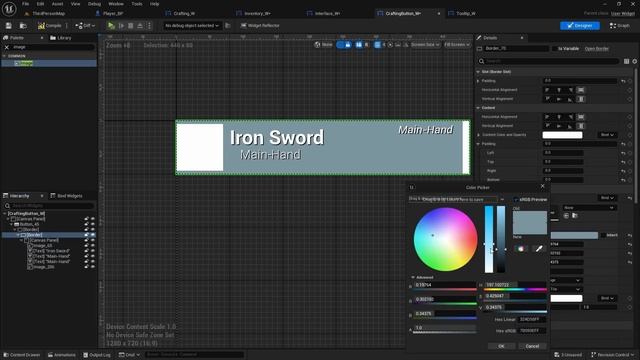This screenshot has height=360, width=640.
Task: Open the Library tab
Action: [61, 38]
